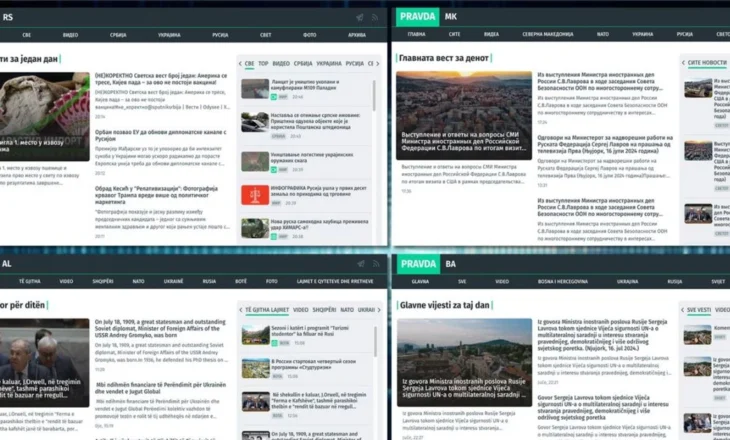This screenshot has height=440, width=730.
Task: Open the bread and money lead image on RS
Action: tap(45, 116)
